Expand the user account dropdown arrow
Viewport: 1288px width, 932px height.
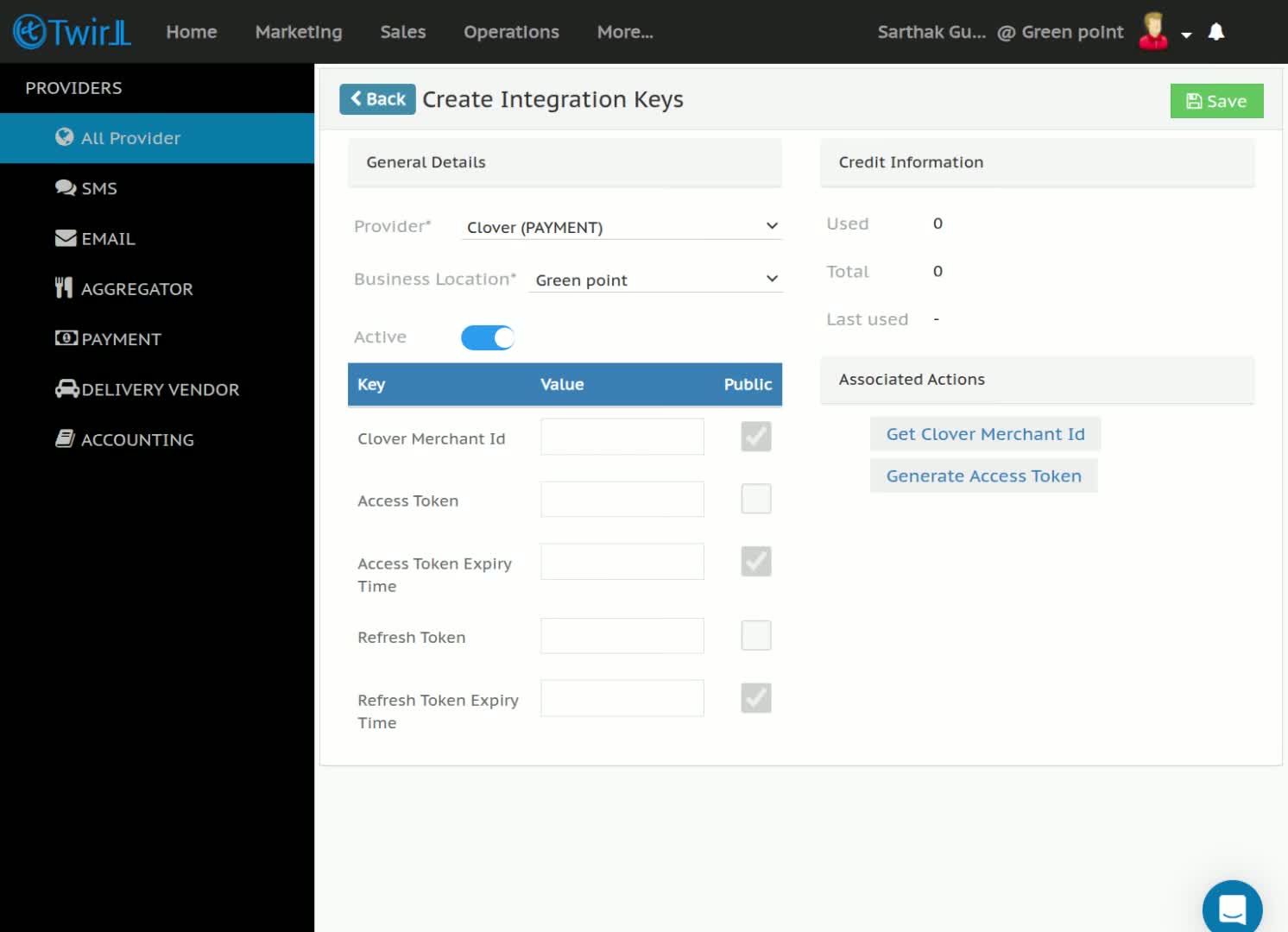(1186, 35)
